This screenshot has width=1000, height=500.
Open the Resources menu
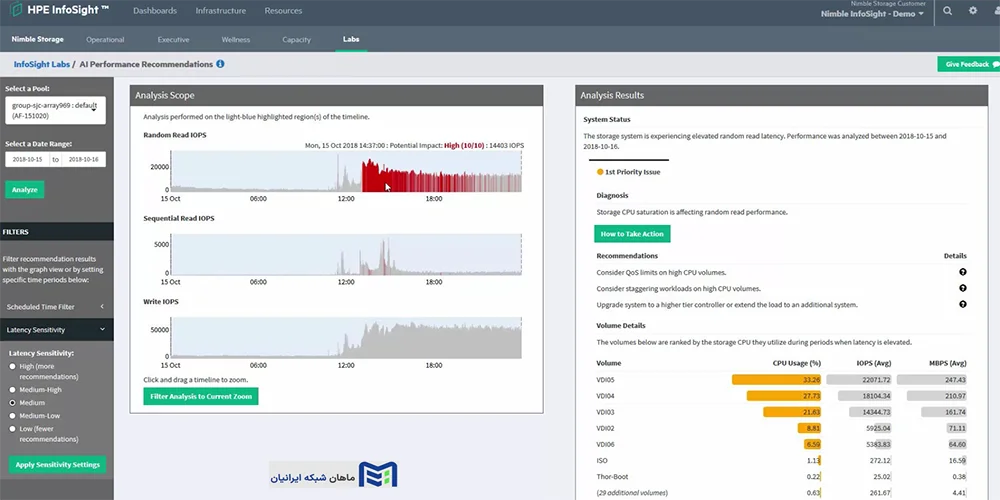click(283, 11)
